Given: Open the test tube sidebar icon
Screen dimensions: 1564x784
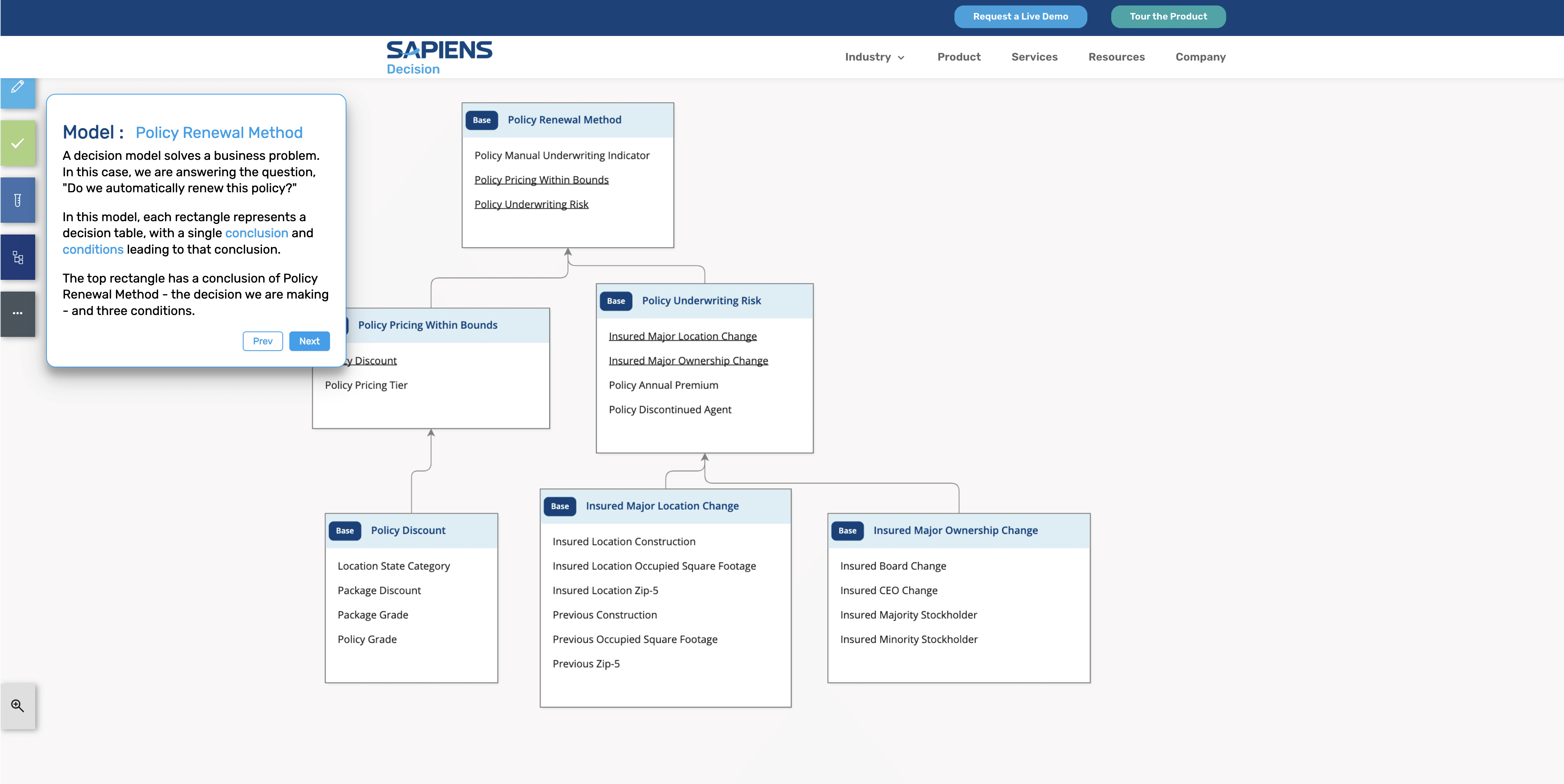Looking at the screenshot, I should [x=18, y=200].
